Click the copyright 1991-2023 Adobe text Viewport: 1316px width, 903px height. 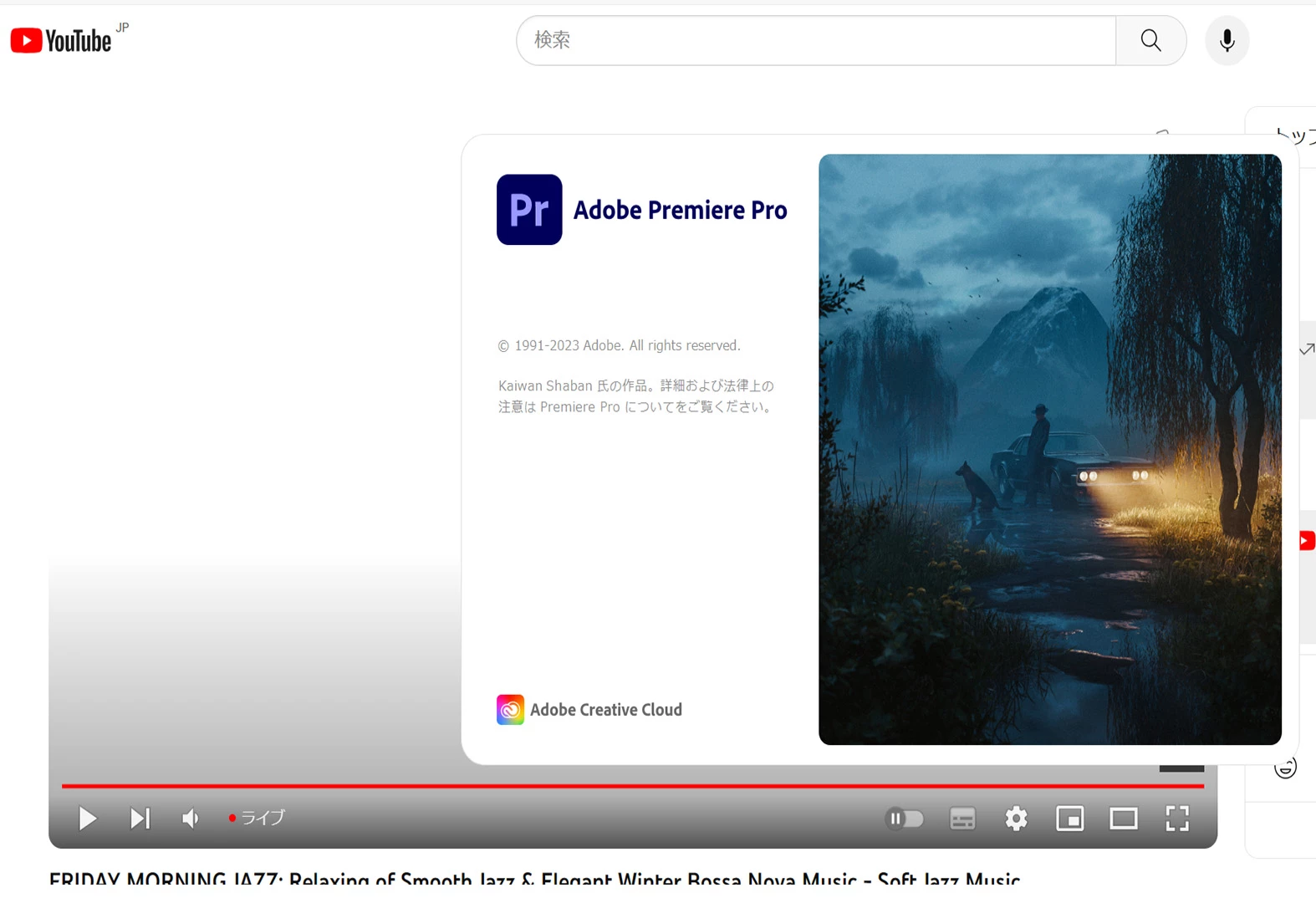pyautogui.click(x=620, y=345)
